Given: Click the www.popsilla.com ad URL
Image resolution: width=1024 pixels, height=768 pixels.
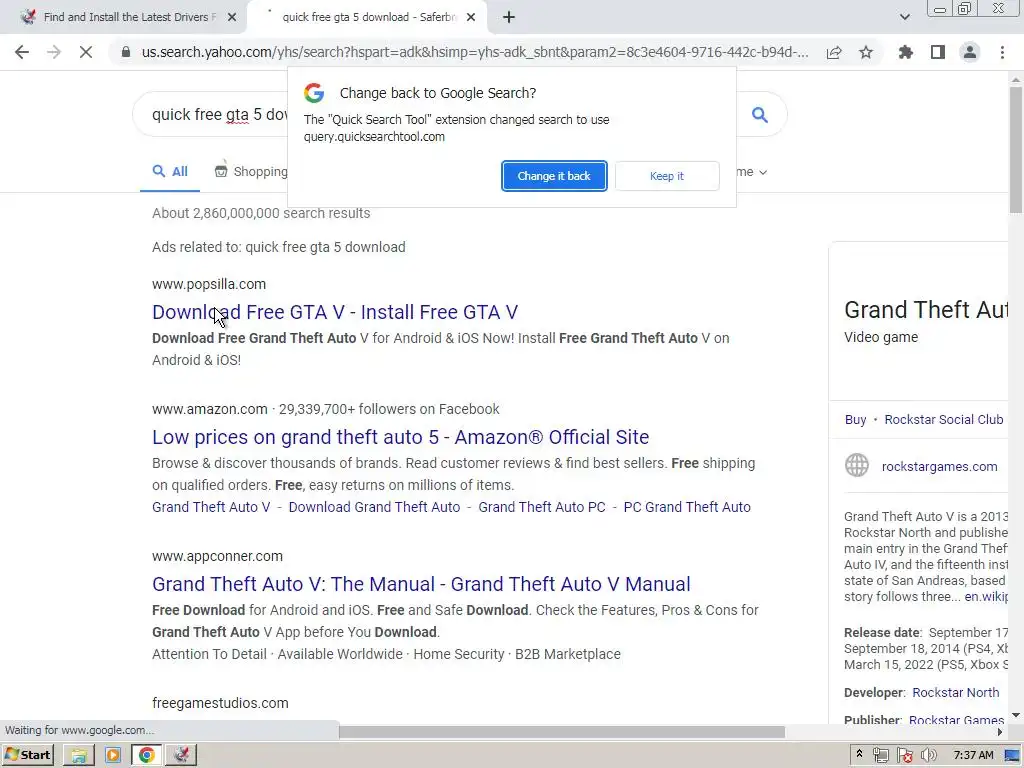Looking at the screenshot, I should pyautogui.click(x=209, y=284).
